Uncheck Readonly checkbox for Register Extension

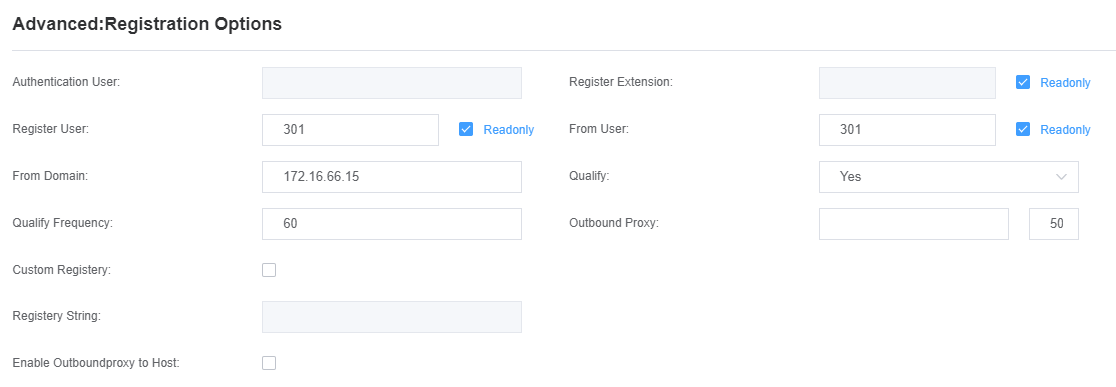1023,83
